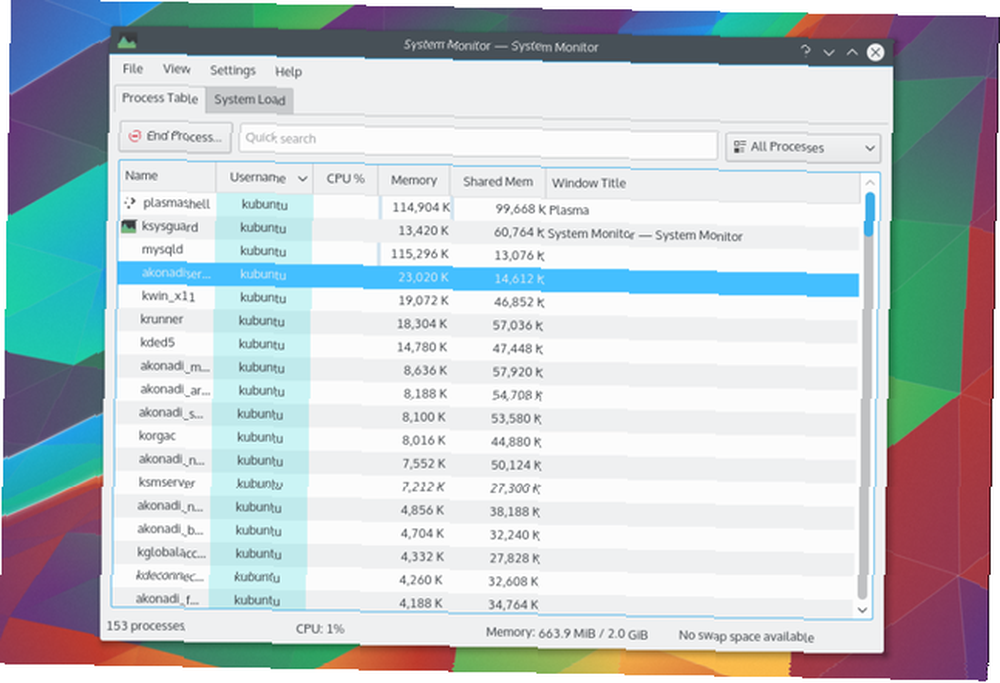Select the kded5 process row
This screenshot has height=683, width=1000.
(487, 346)
